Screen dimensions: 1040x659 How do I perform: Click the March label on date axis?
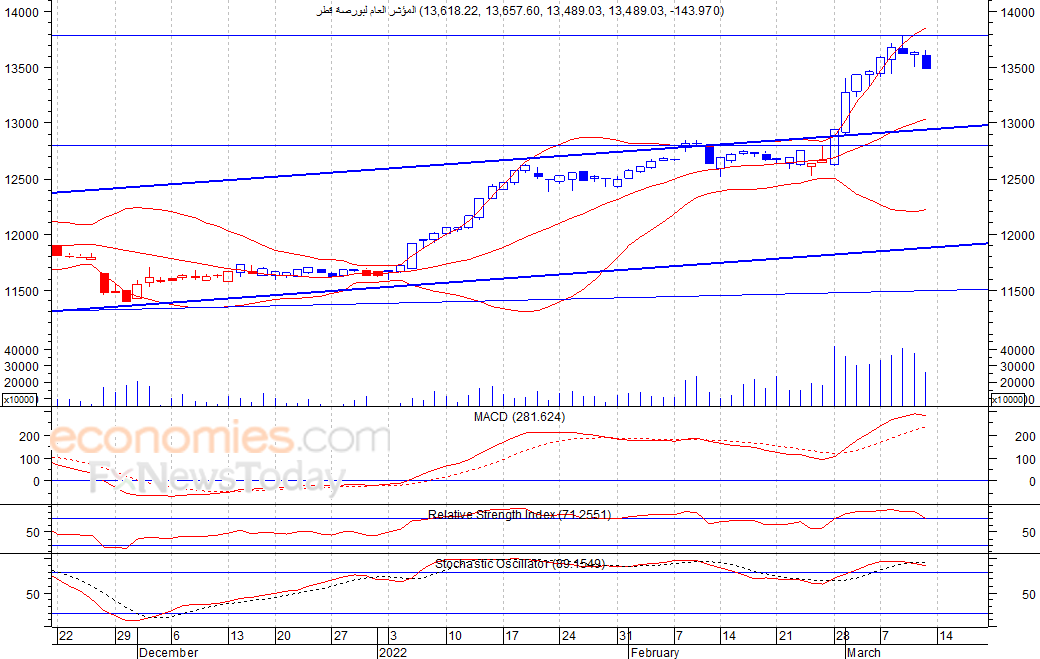[x=863, y=652]
